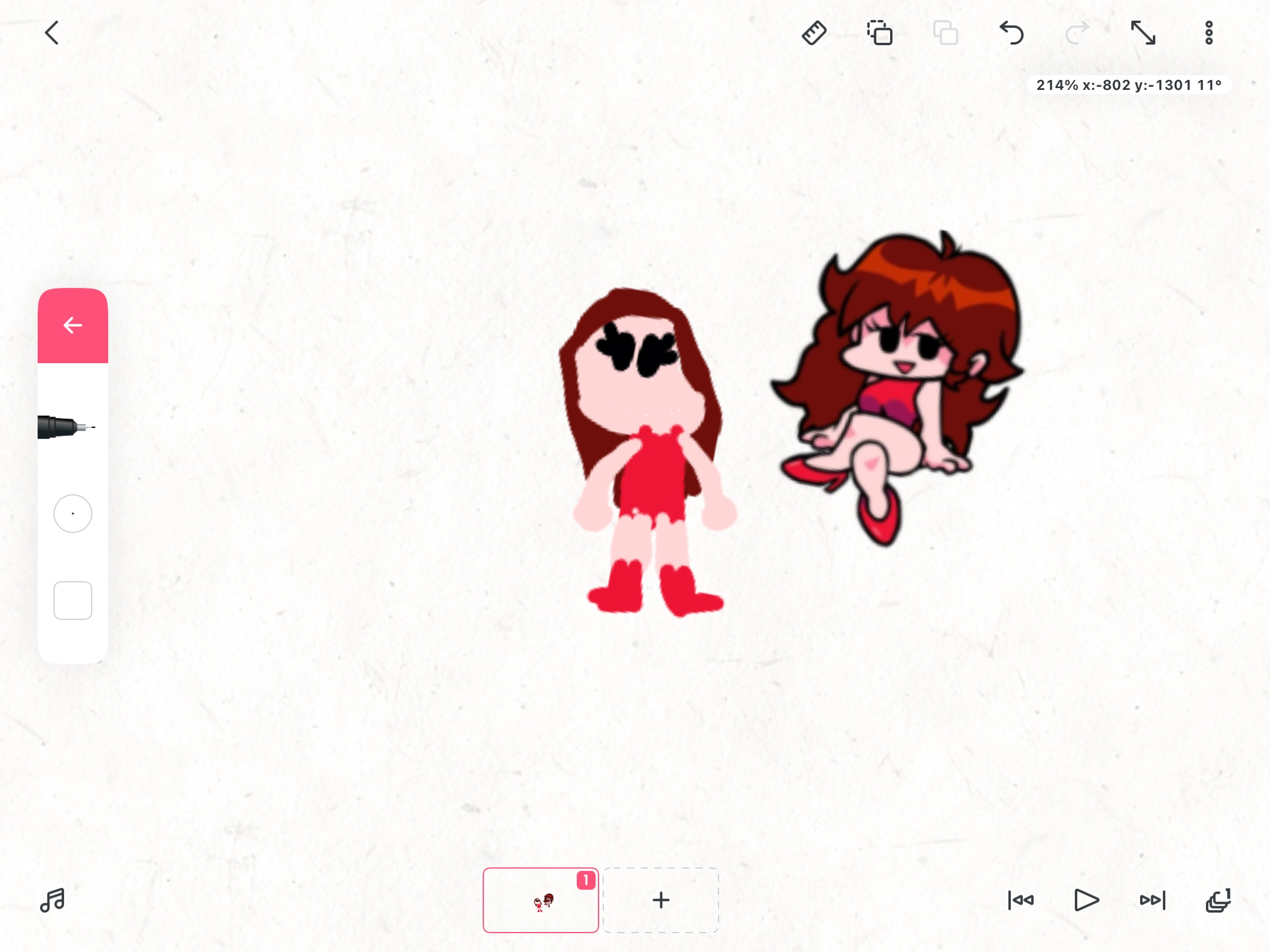
Task: Collapse tool panel with pink arrow
Action: point(73,325)
